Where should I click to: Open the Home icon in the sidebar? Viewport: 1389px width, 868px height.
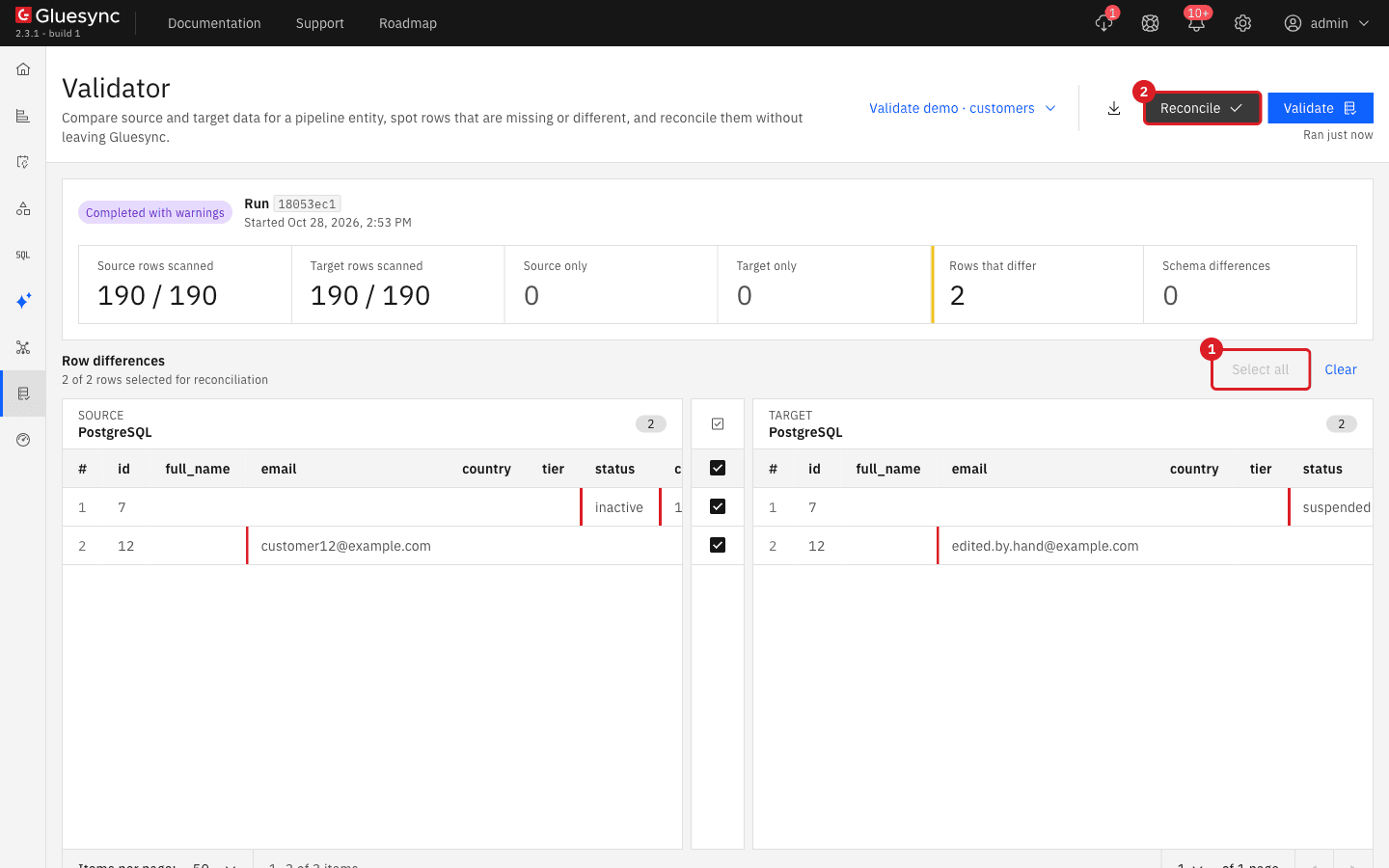tap(23, 69)
